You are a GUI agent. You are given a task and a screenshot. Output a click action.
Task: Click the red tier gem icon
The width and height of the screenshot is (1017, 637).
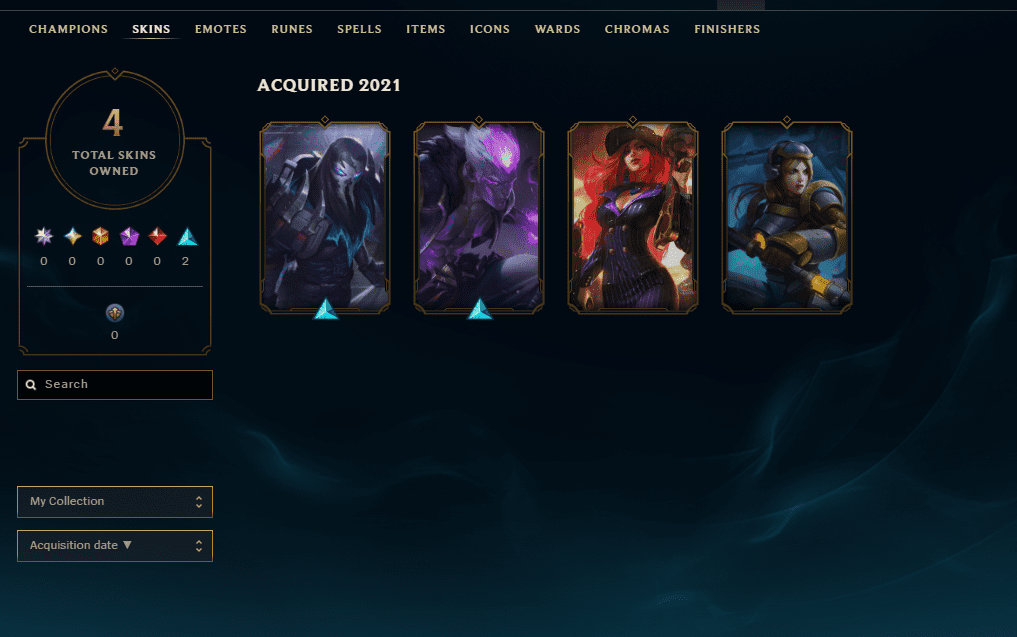pos(157,236)
